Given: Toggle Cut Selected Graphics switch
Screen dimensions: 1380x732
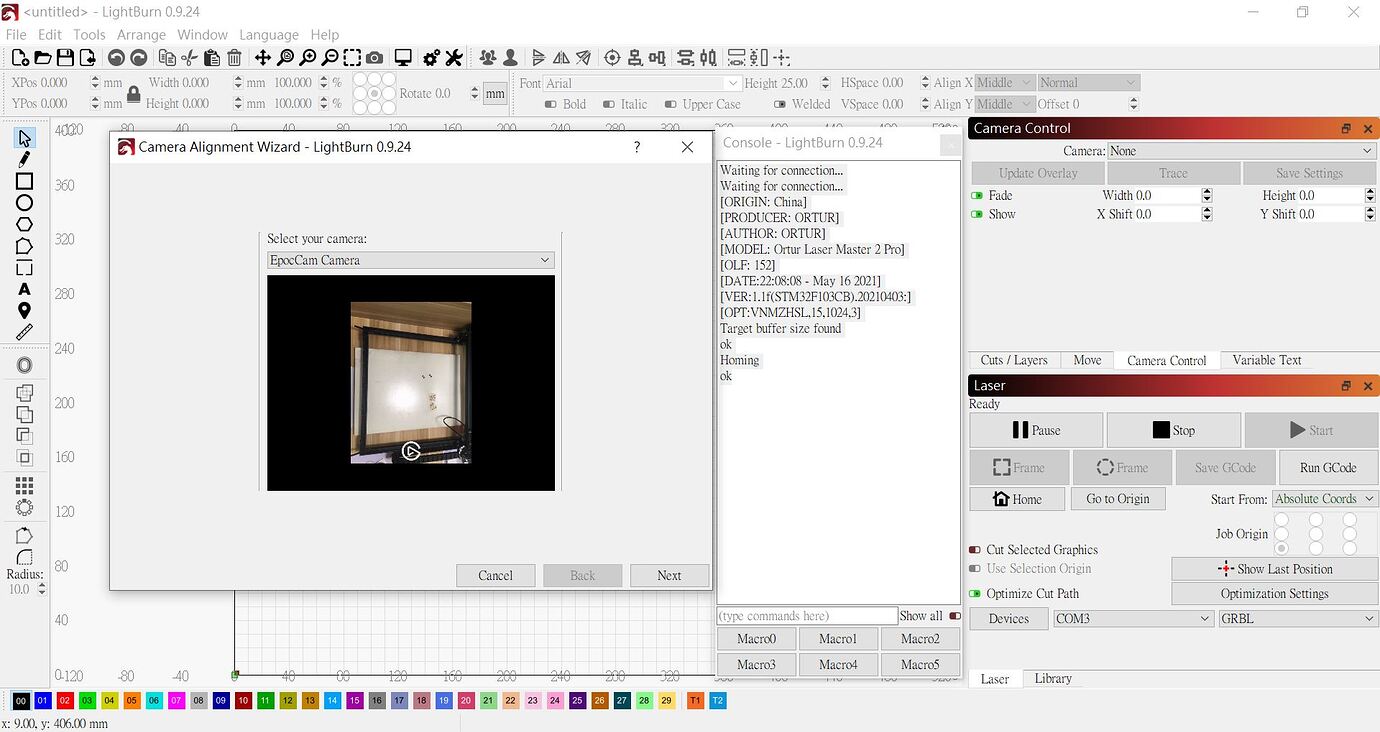Looking at the screenshot, I should [x=975, y=550].
